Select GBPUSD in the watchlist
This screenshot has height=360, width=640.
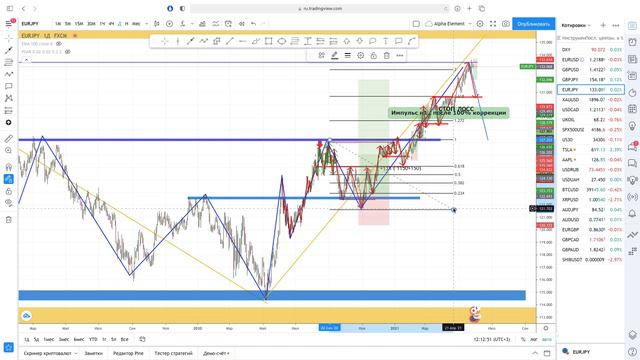591,70
